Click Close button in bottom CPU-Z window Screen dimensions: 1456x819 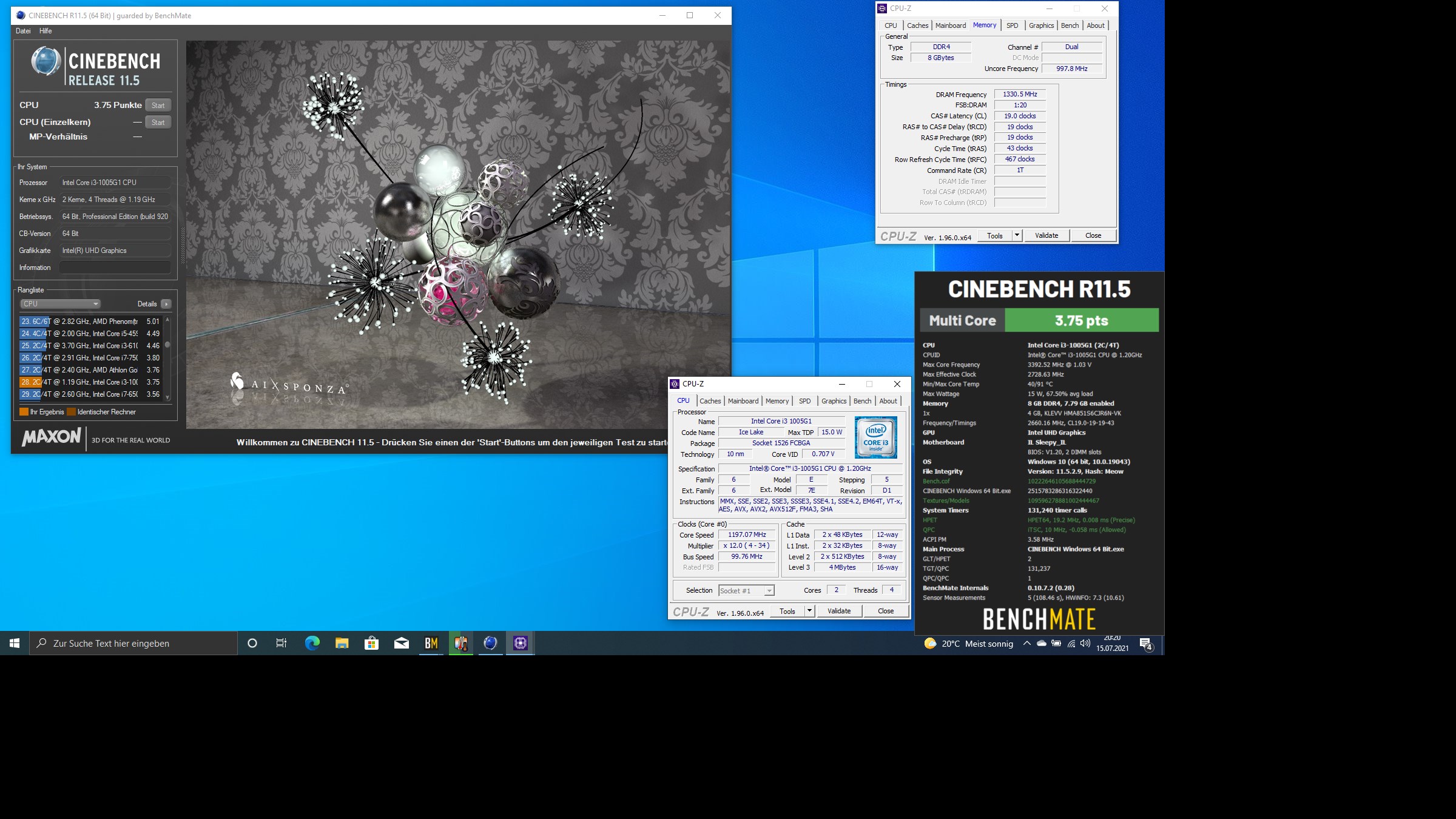click(886, 611)
